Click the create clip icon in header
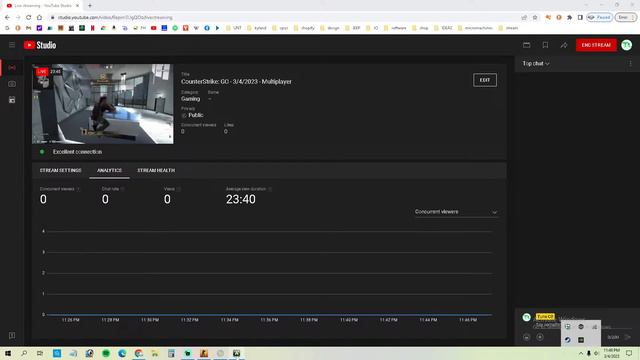Screen dimensions: 640x360 [527, 45]
